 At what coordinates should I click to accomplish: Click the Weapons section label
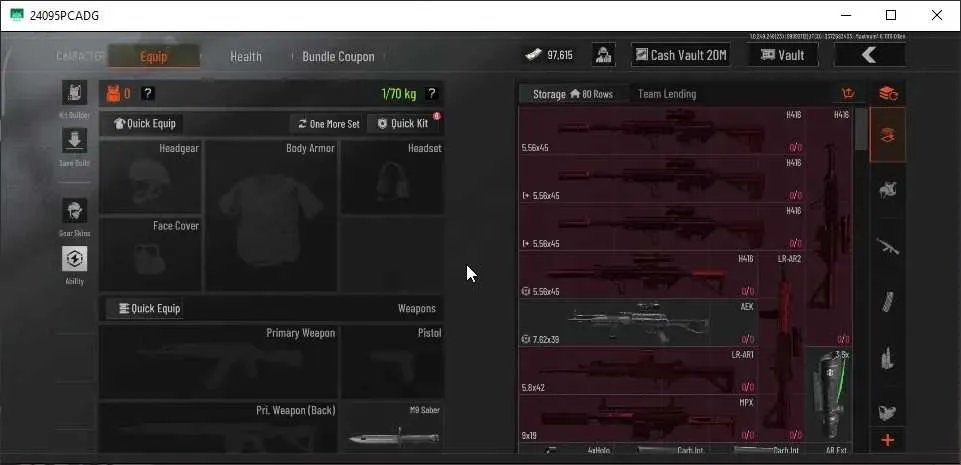pos(417,308)
